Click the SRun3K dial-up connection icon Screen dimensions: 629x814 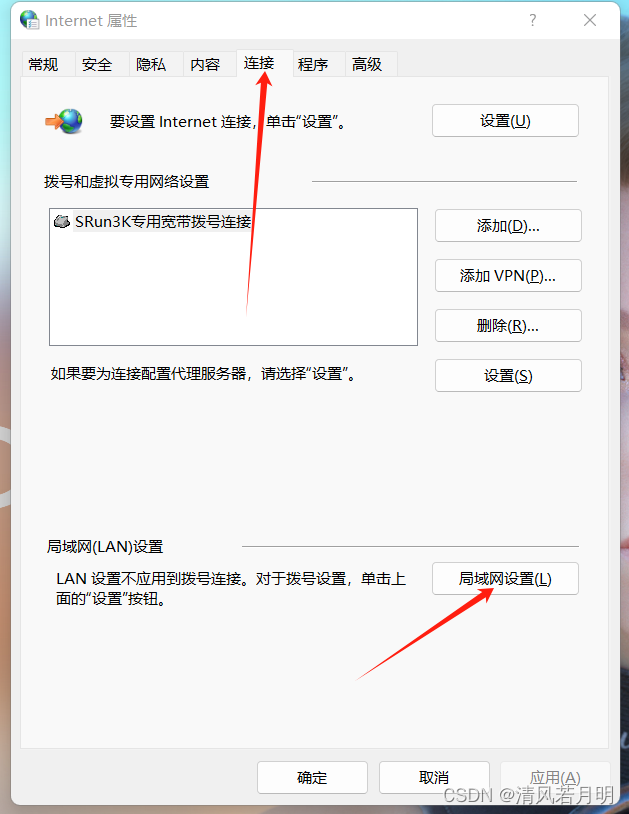pyautogui.click(x=62, y=222)
